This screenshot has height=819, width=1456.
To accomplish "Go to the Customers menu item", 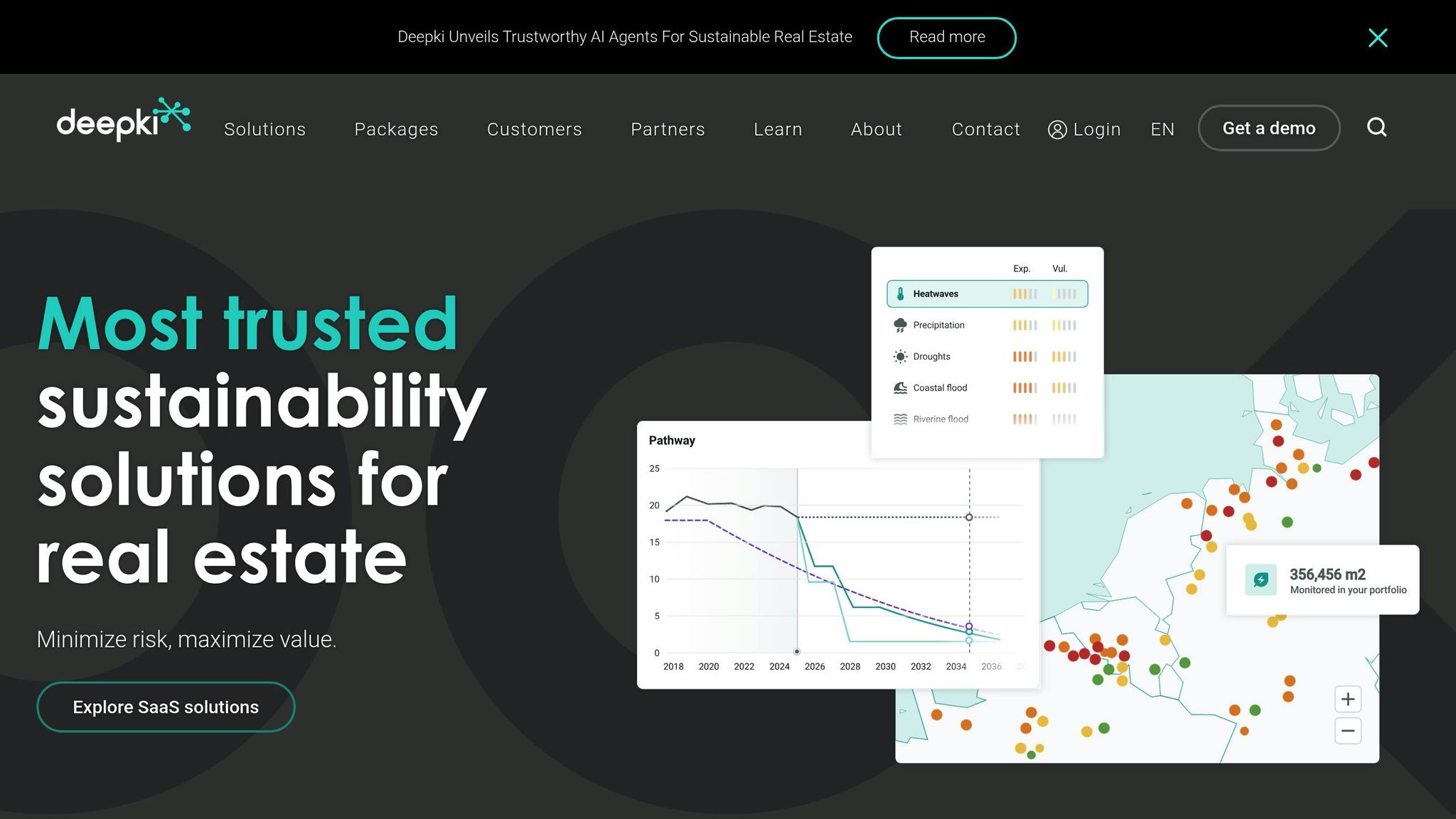I will coord(534,129).
